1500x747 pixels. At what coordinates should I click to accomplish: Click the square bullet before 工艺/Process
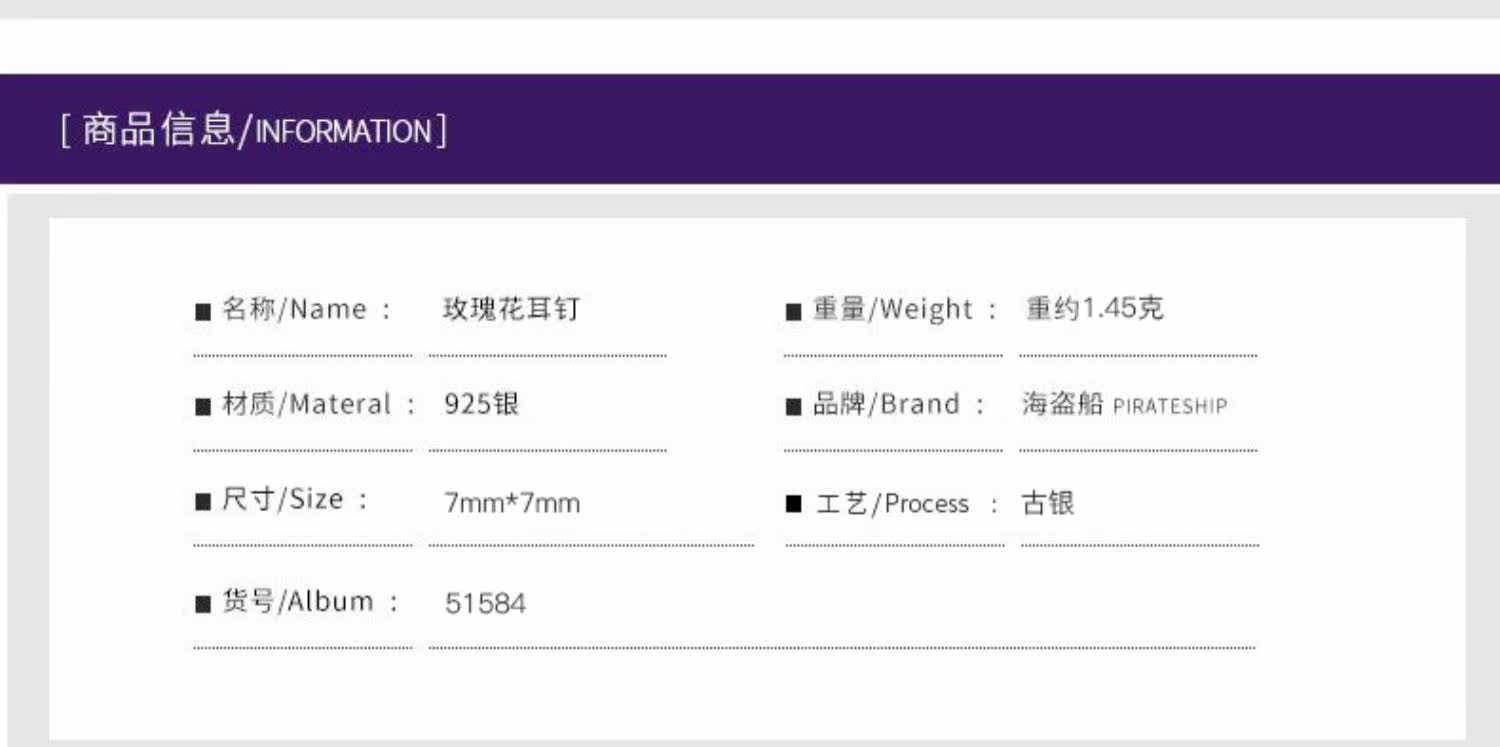794,504
